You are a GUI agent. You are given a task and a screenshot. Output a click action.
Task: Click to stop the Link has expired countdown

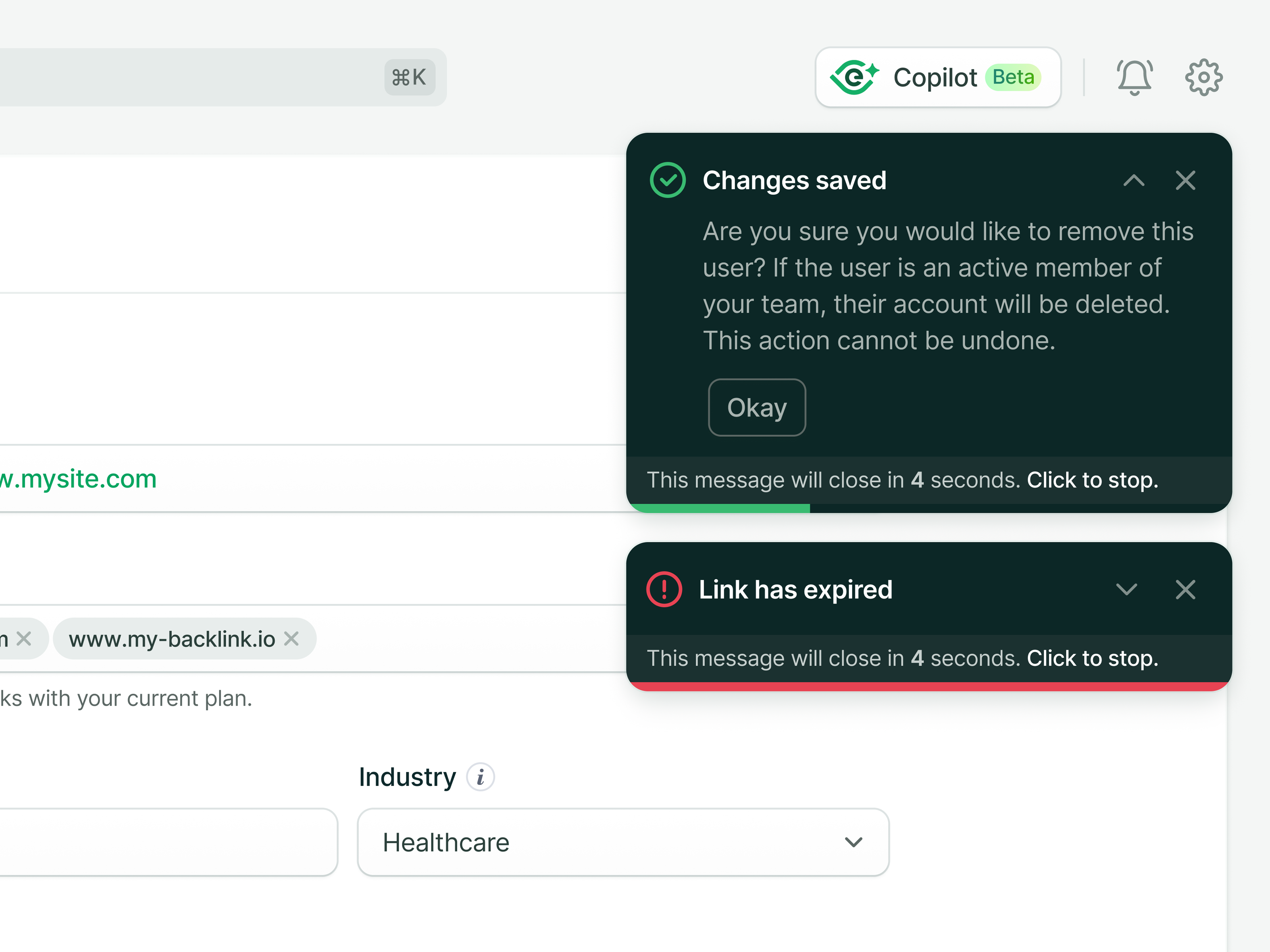(1092, 658)
